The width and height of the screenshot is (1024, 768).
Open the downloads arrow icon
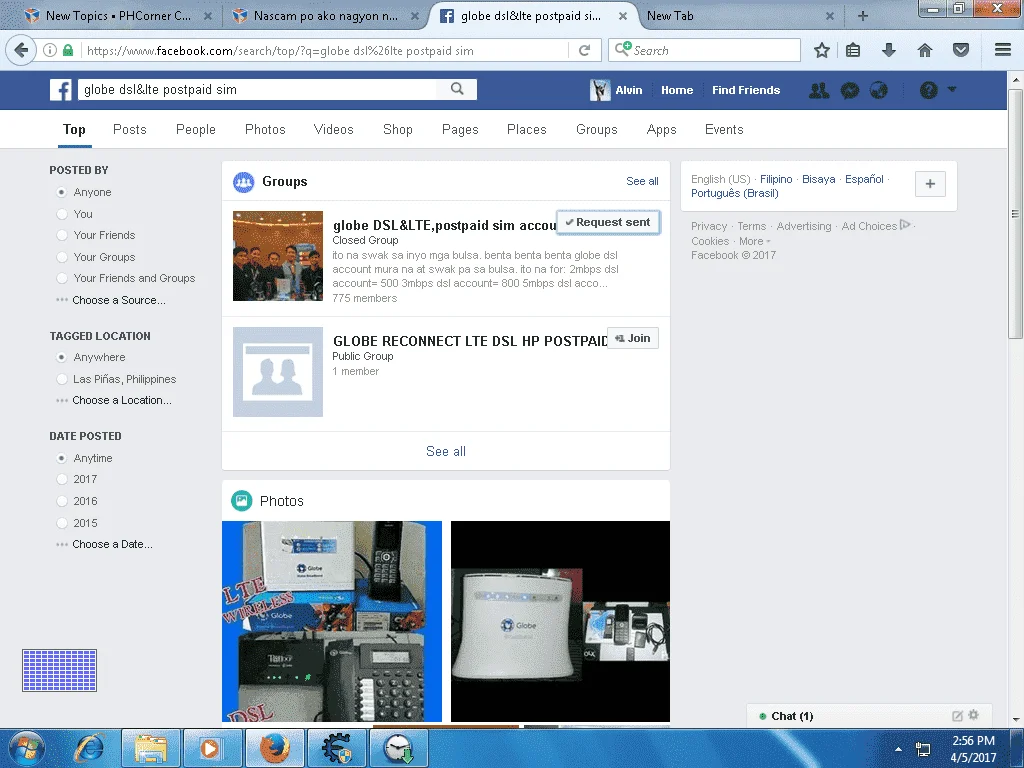click(889, 50)
